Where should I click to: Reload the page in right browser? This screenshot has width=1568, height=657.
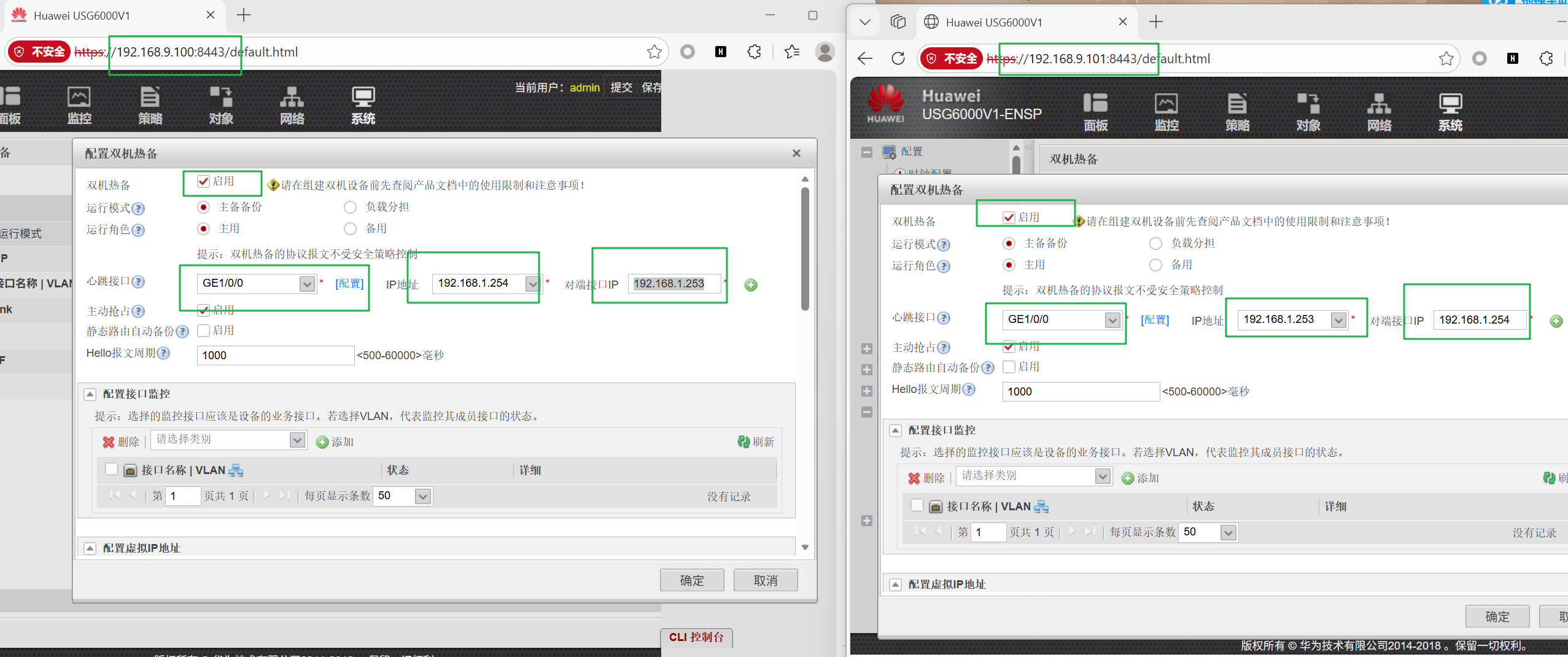pos(898,59)
